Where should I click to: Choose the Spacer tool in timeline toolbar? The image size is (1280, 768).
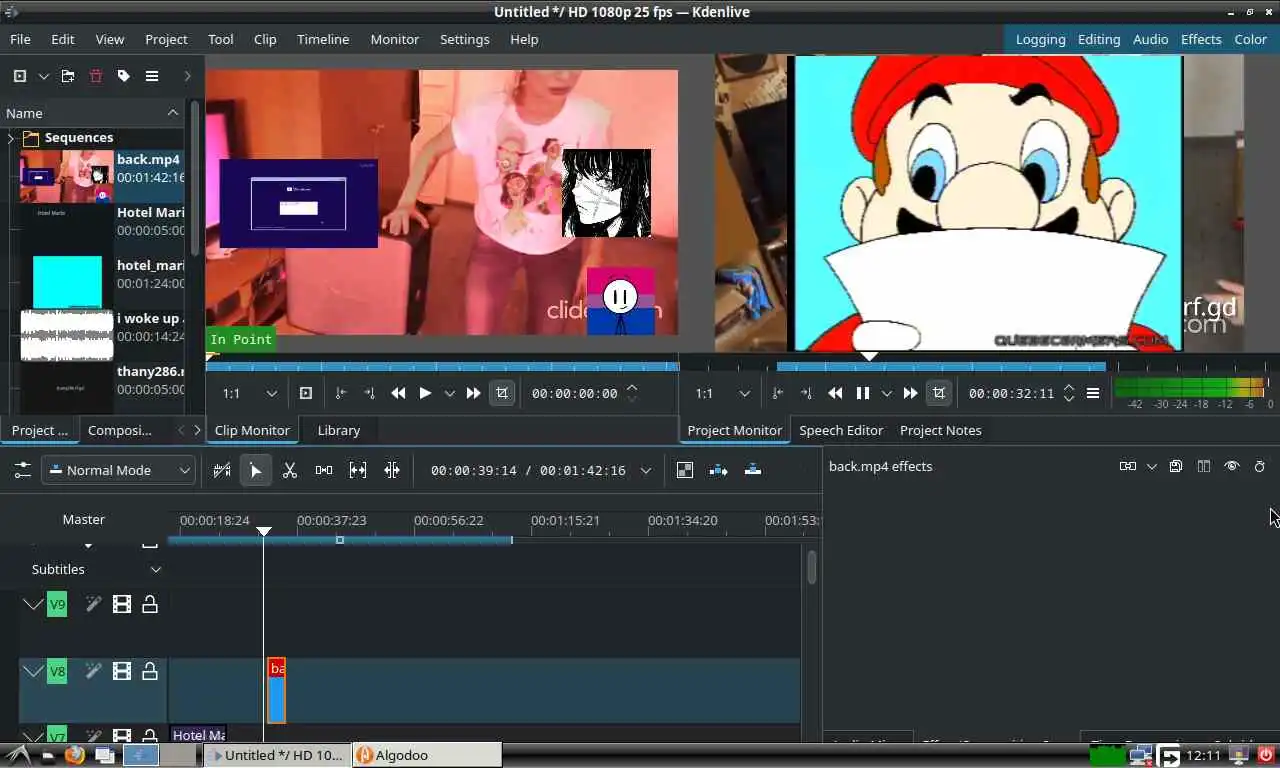tap(324, 470)
